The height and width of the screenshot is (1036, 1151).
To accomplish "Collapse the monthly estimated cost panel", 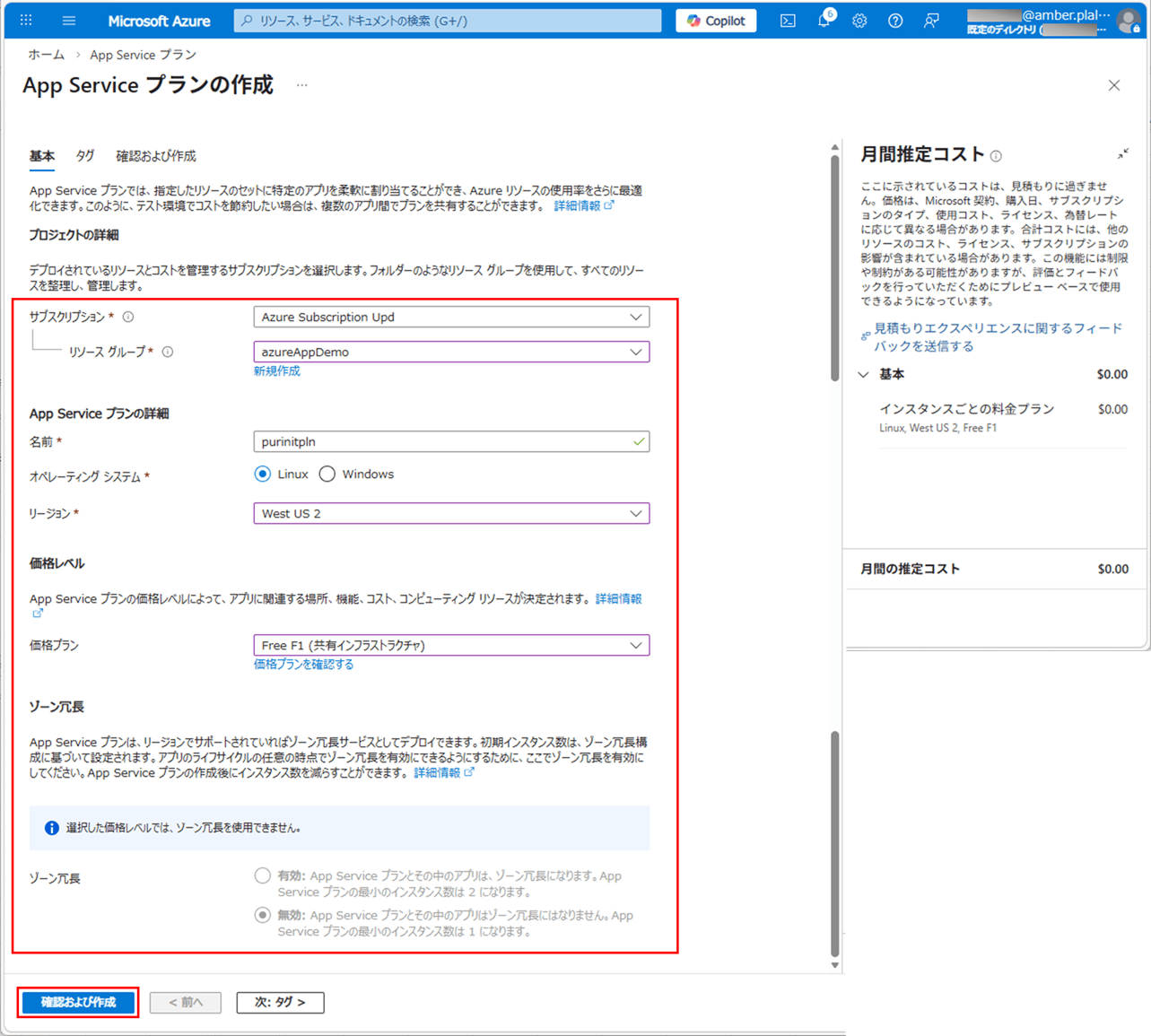I will tap(1122, 154).
